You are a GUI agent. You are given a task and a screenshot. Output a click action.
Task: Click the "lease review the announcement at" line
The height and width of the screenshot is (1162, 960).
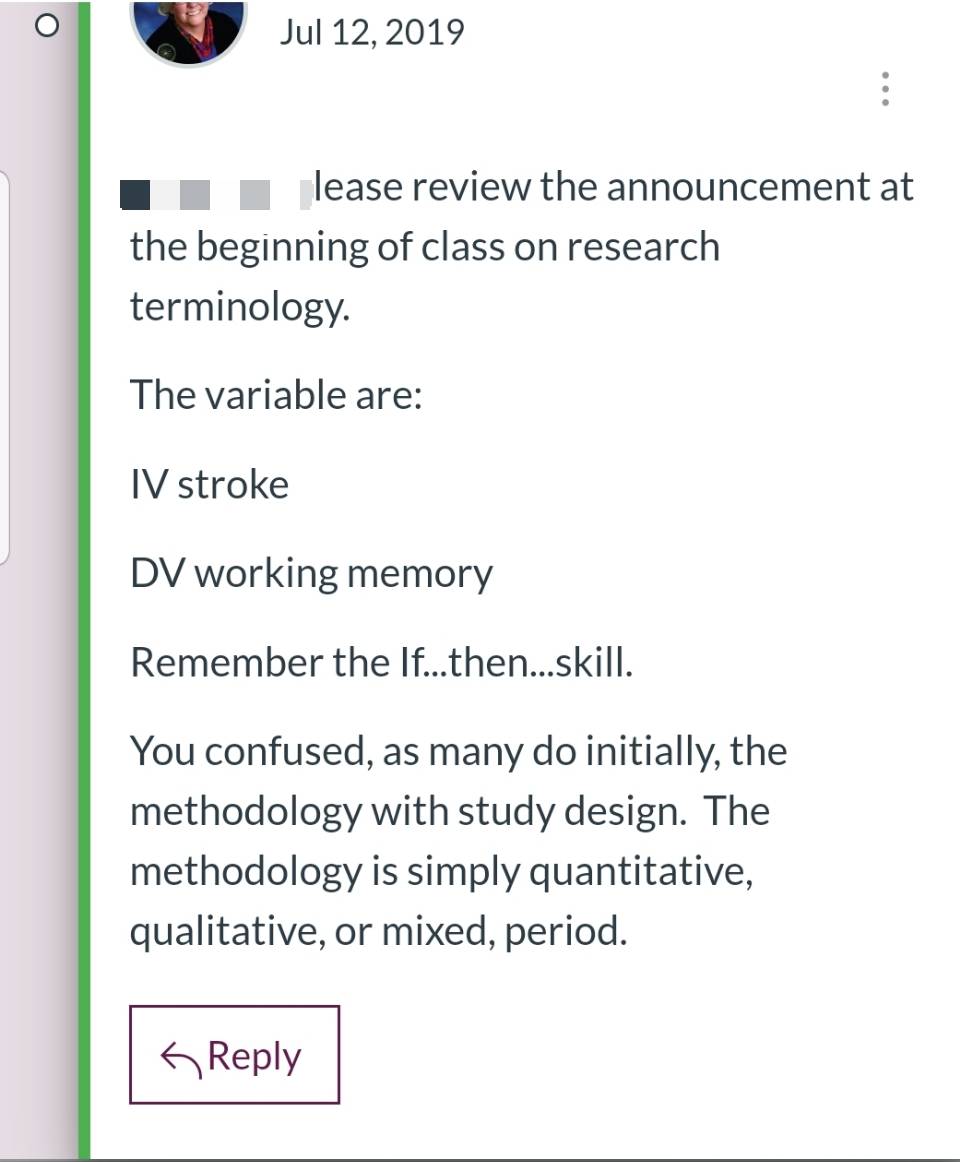click(x=614, y=187)
